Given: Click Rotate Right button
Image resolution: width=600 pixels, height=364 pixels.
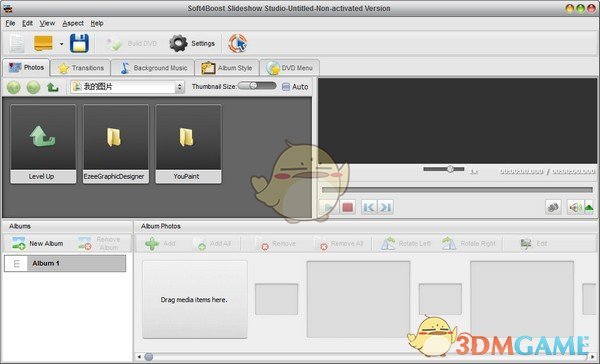Looking at the screenshot, I should coord(469,243).
